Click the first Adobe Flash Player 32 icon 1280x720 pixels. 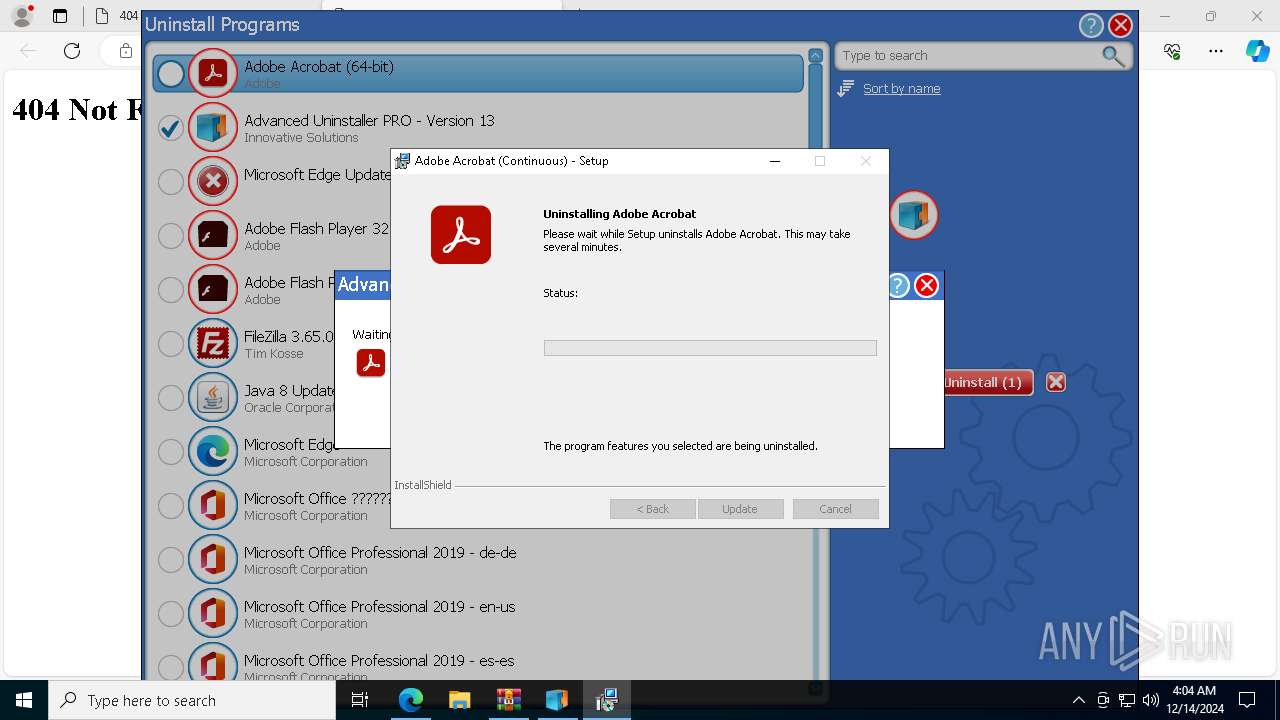click(x=212, y=235)
